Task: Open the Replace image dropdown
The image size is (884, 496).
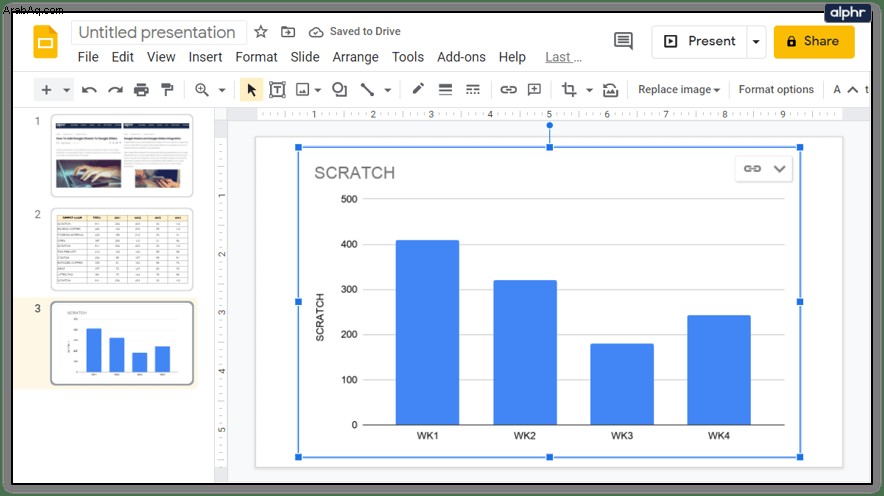Action: click(x=679, y=90)
